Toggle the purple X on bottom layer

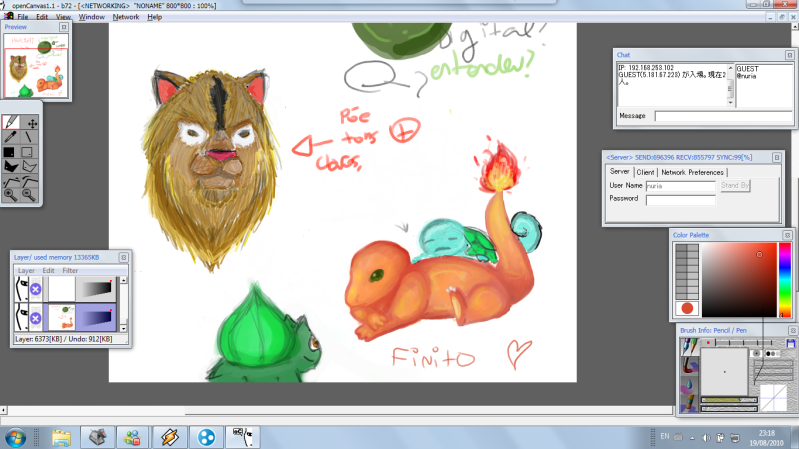35,318
